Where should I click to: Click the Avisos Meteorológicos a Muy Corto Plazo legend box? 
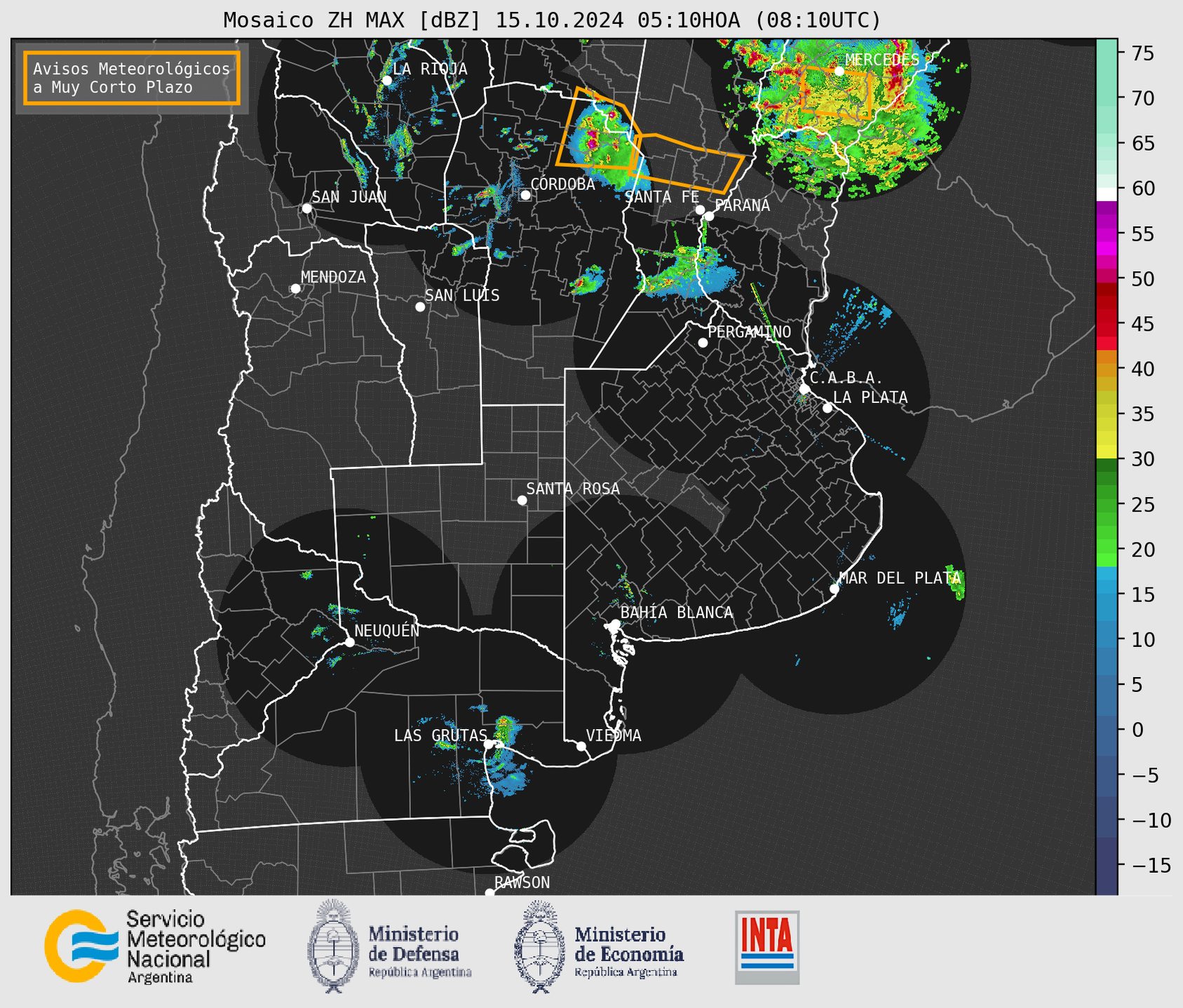pos(132,78)
